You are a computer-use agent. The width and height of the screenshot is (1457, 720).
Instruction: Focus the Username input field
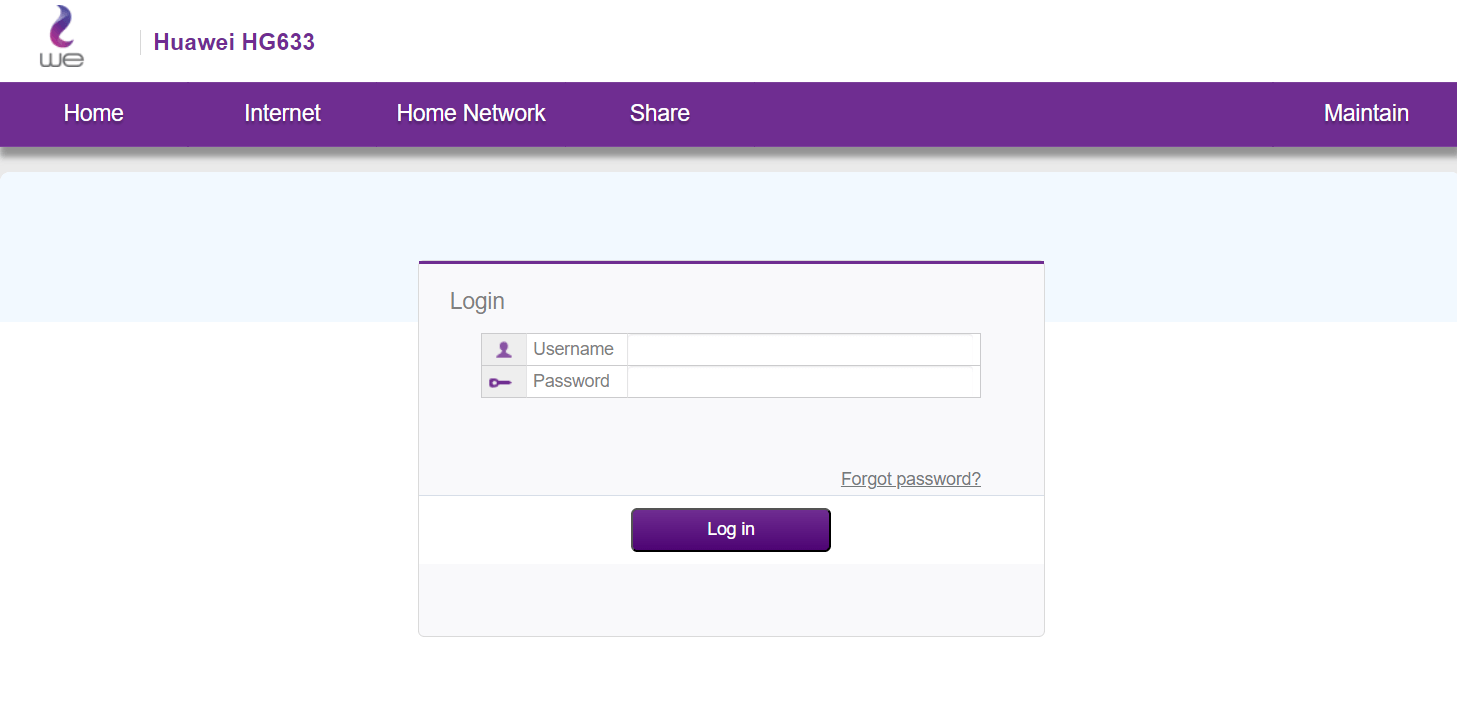pyautogui.click(x=803, y=350)
